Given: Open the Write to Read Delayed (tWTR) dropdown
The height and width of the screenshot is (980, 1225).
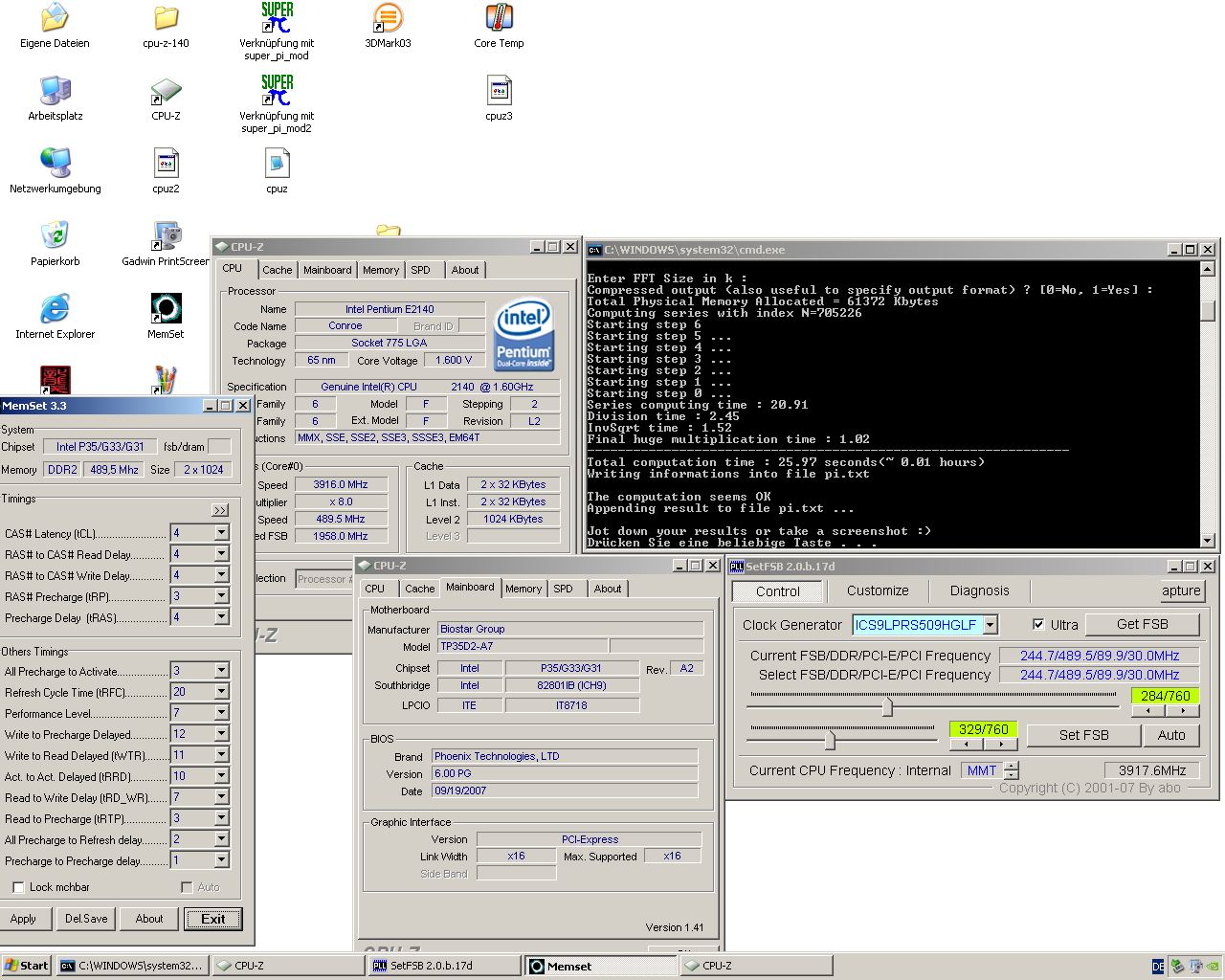Looking at the screenshot, I should point(221,755).
